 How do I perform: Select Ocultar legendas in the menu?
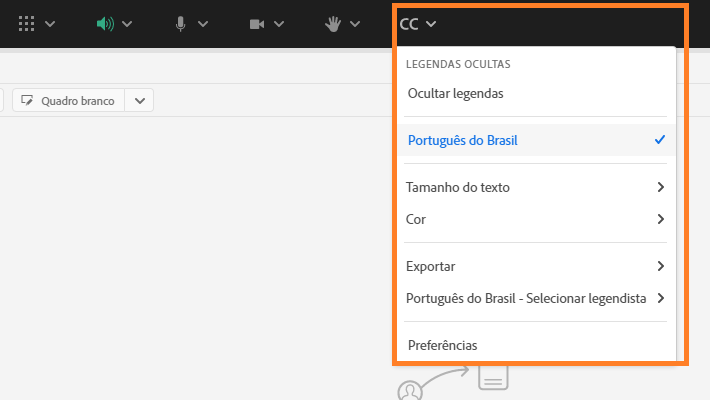455,93
